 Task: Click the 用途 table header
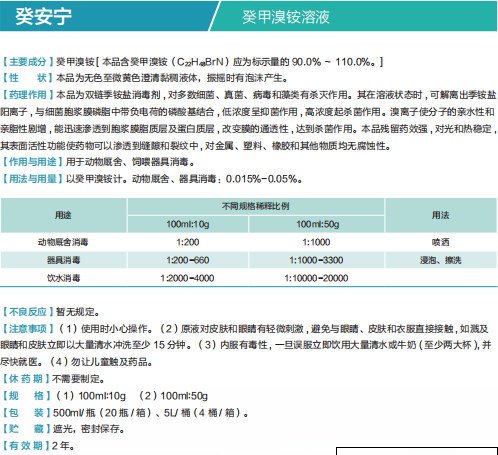(63, 215)
